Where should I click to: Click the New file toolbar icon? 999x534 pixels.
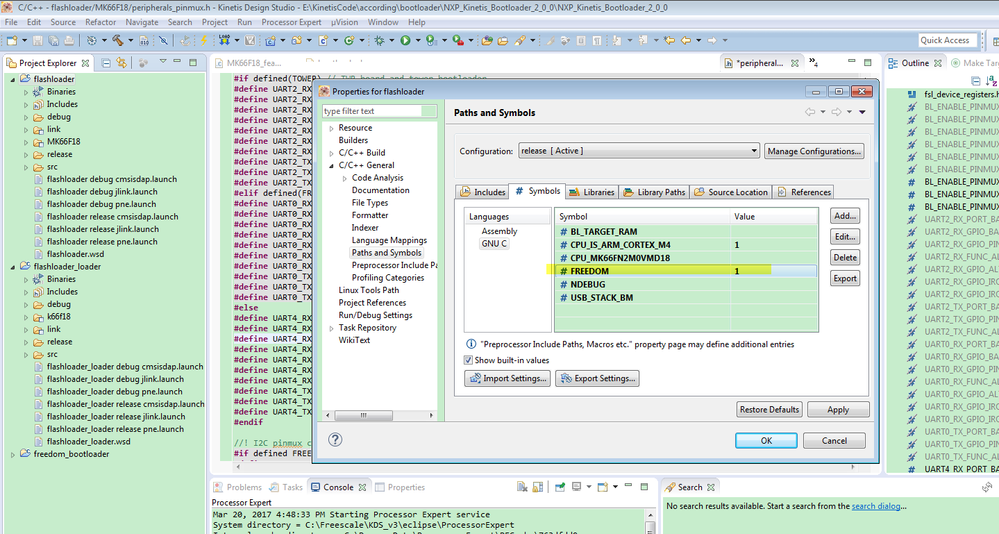[x=12, y=40]
